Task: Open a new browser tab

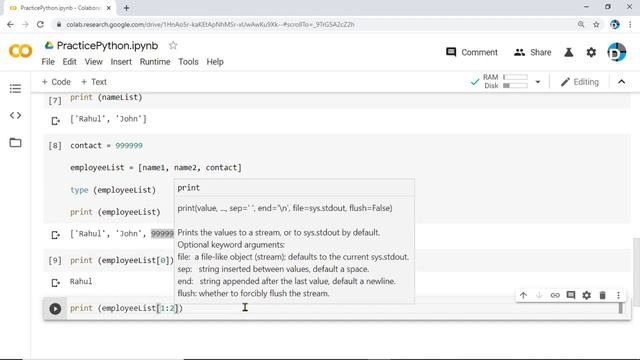Action: coord(126,8)
